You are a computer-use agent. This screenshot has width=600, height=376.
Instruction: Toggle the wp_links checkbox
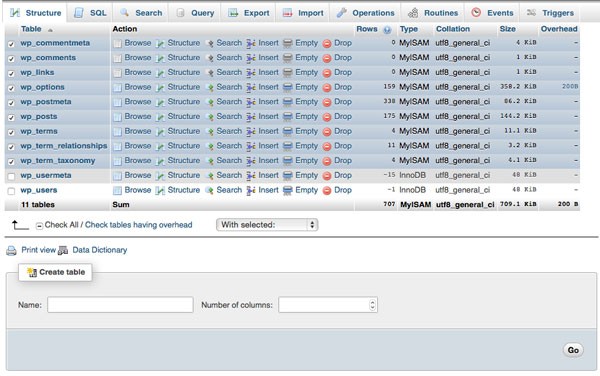(11, 74)
